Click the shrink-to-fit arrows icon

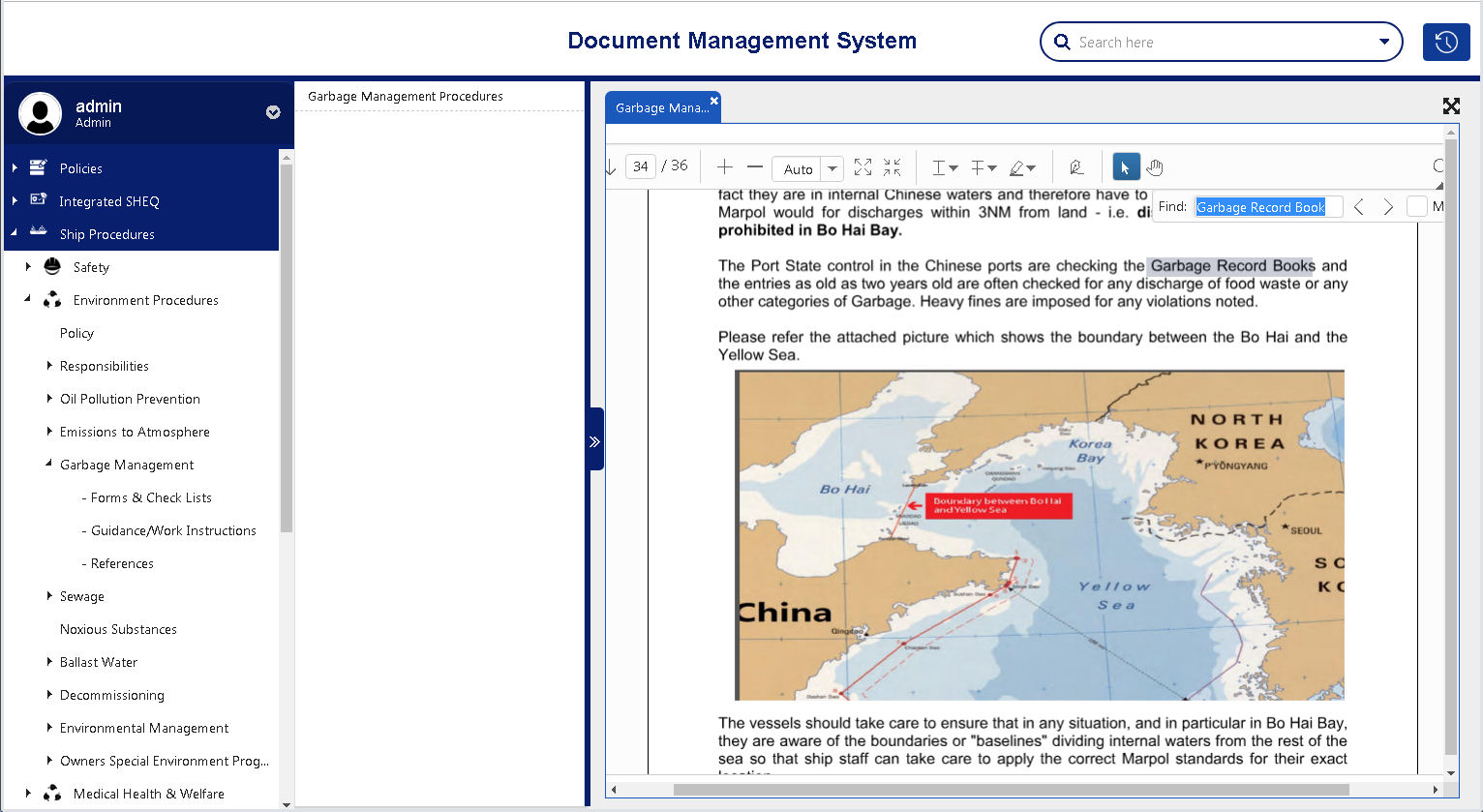click(893, 166)
